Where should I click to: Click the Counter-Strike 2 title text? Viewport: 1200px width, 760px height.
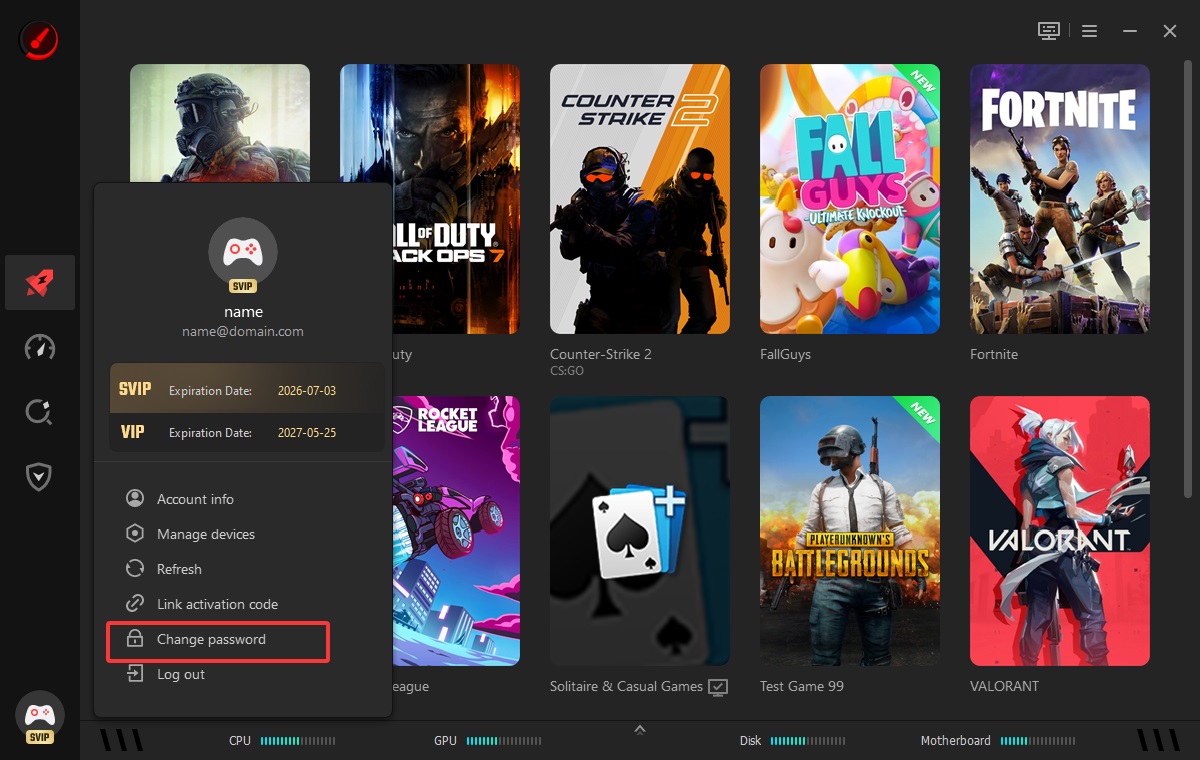point(601,354)
